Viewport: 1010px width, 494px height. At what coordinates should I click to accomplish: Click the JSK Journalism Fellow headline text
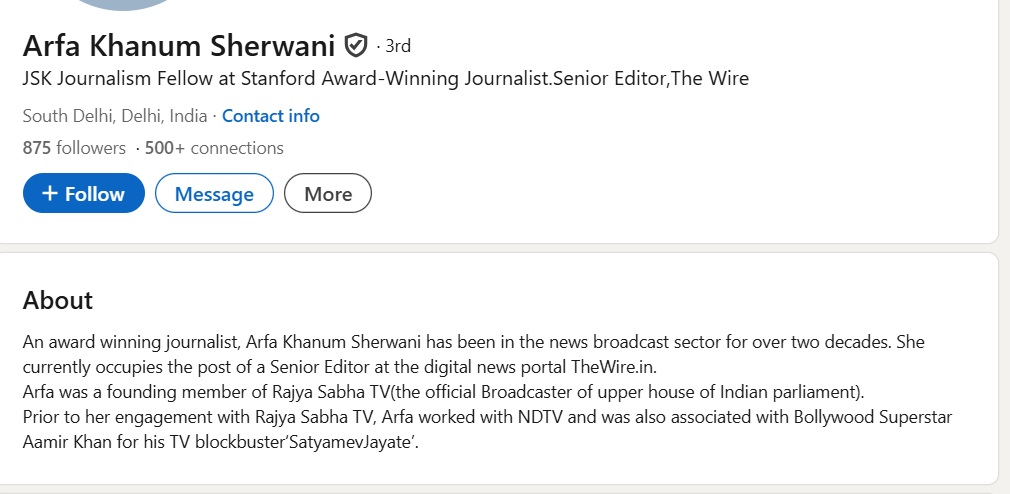pos(385,78)
